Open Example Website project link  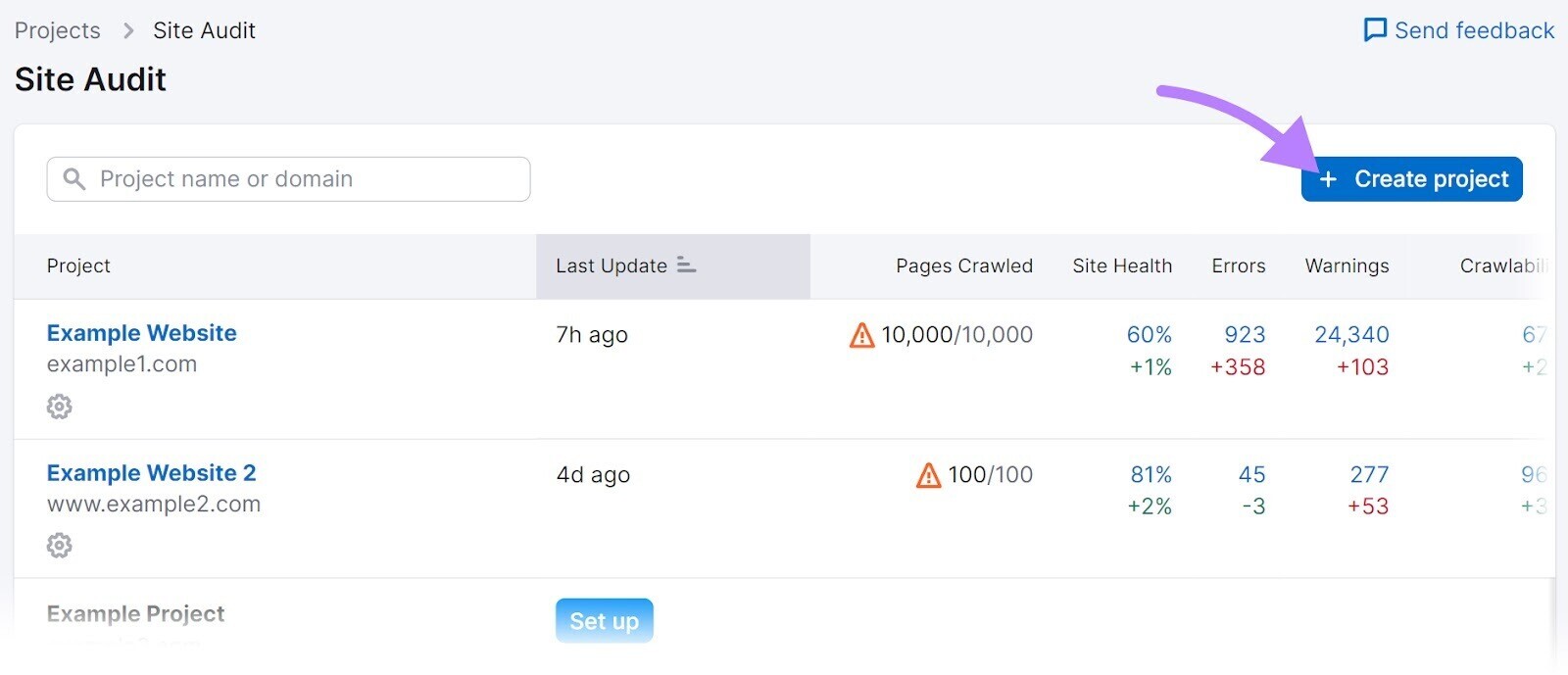(x=142, y=333)
